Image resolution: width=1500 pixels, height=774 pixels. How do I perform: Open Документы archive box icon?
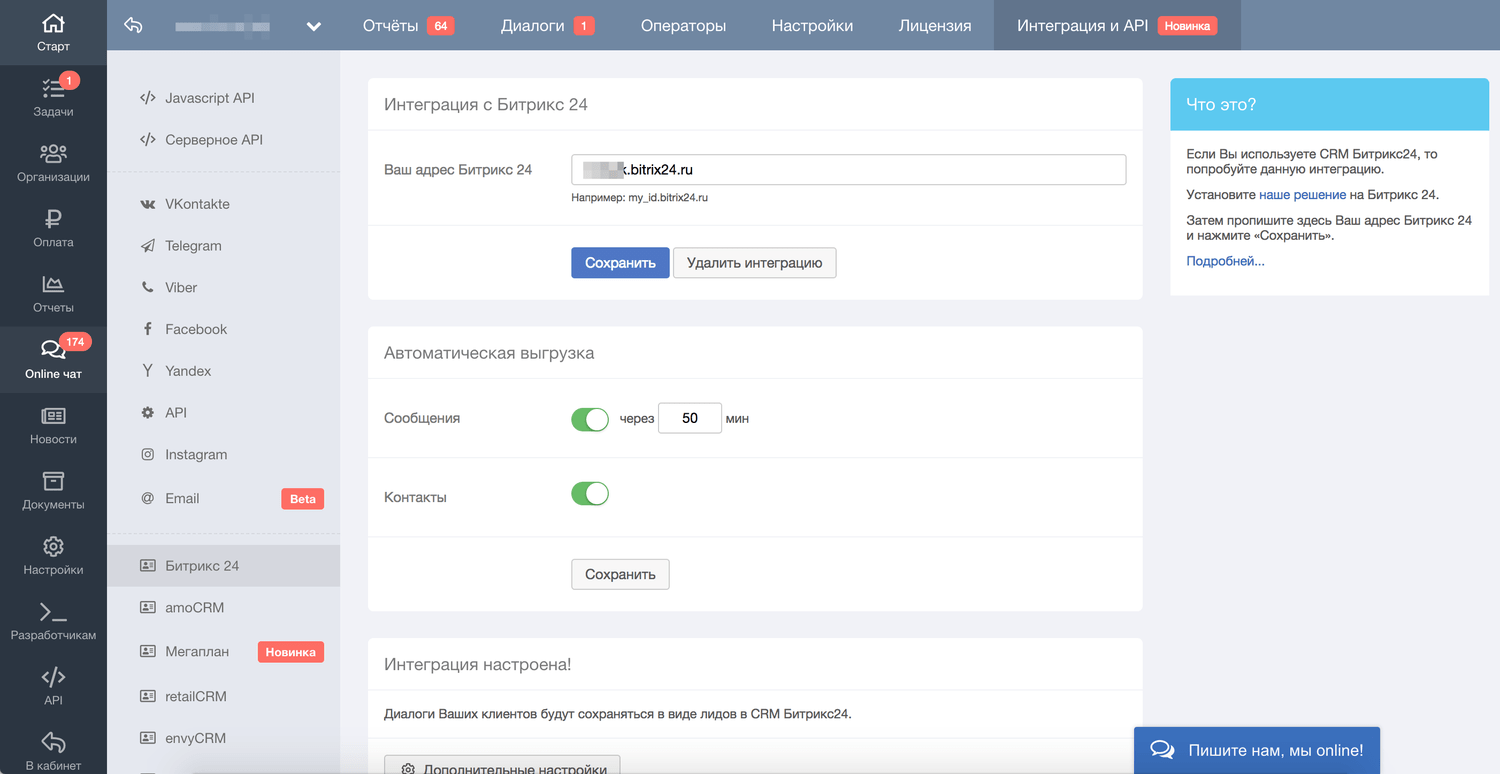click(53, 481)
